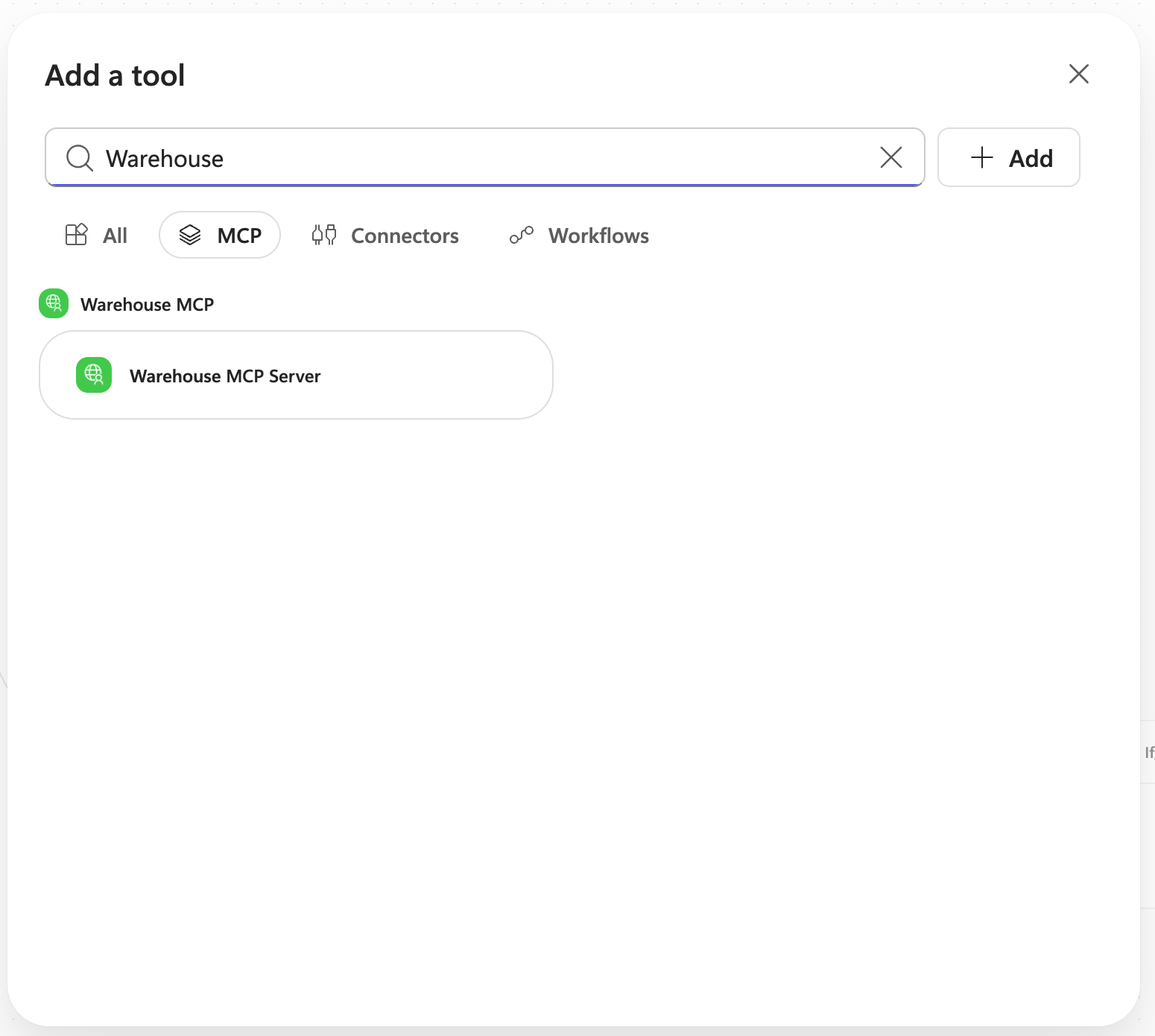
Task: Select the Warehouse MCP Server card
Action: pos(296,375)
